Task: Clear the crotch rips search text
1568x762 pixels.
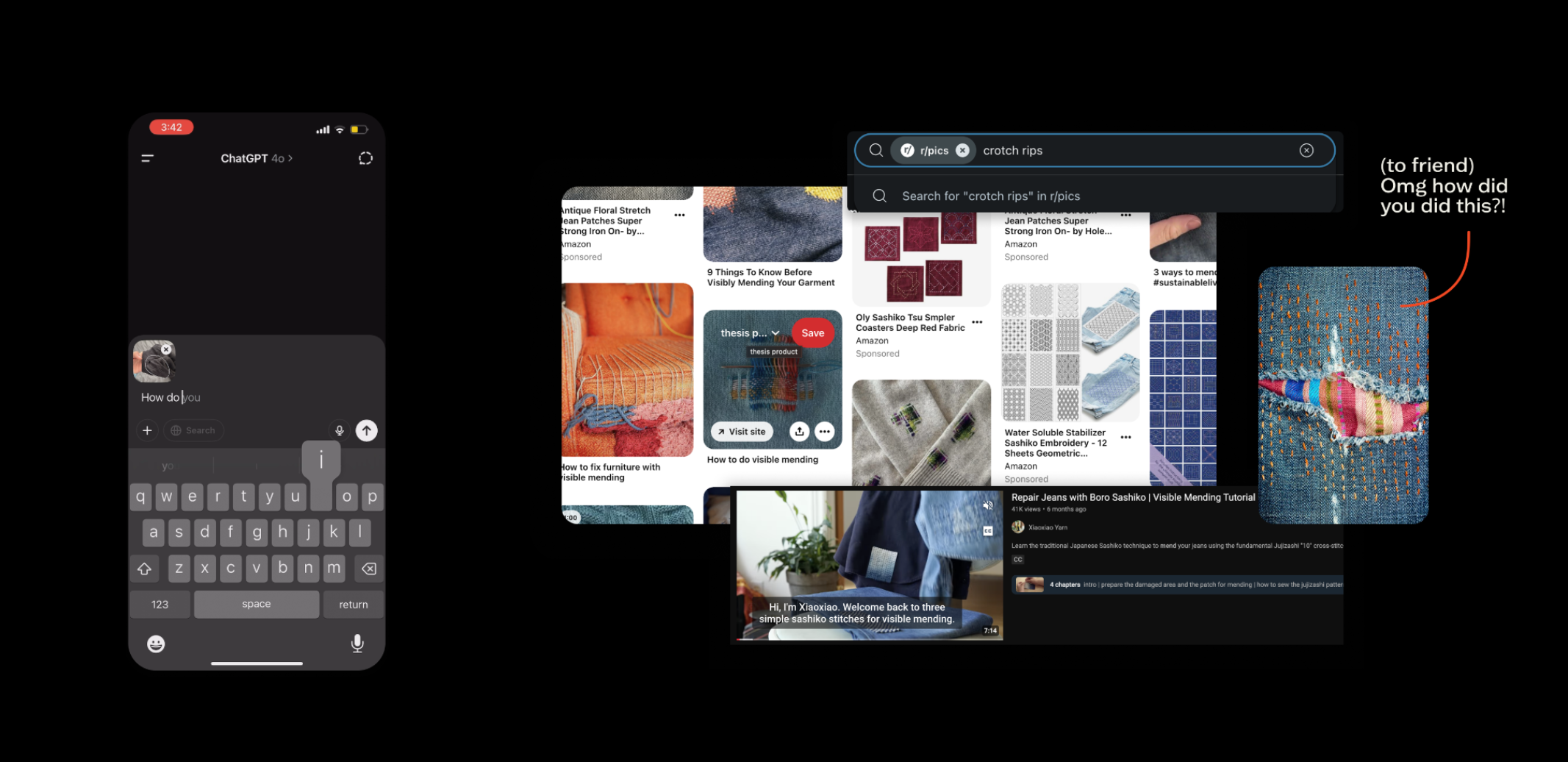Action: pos(1306,150)
